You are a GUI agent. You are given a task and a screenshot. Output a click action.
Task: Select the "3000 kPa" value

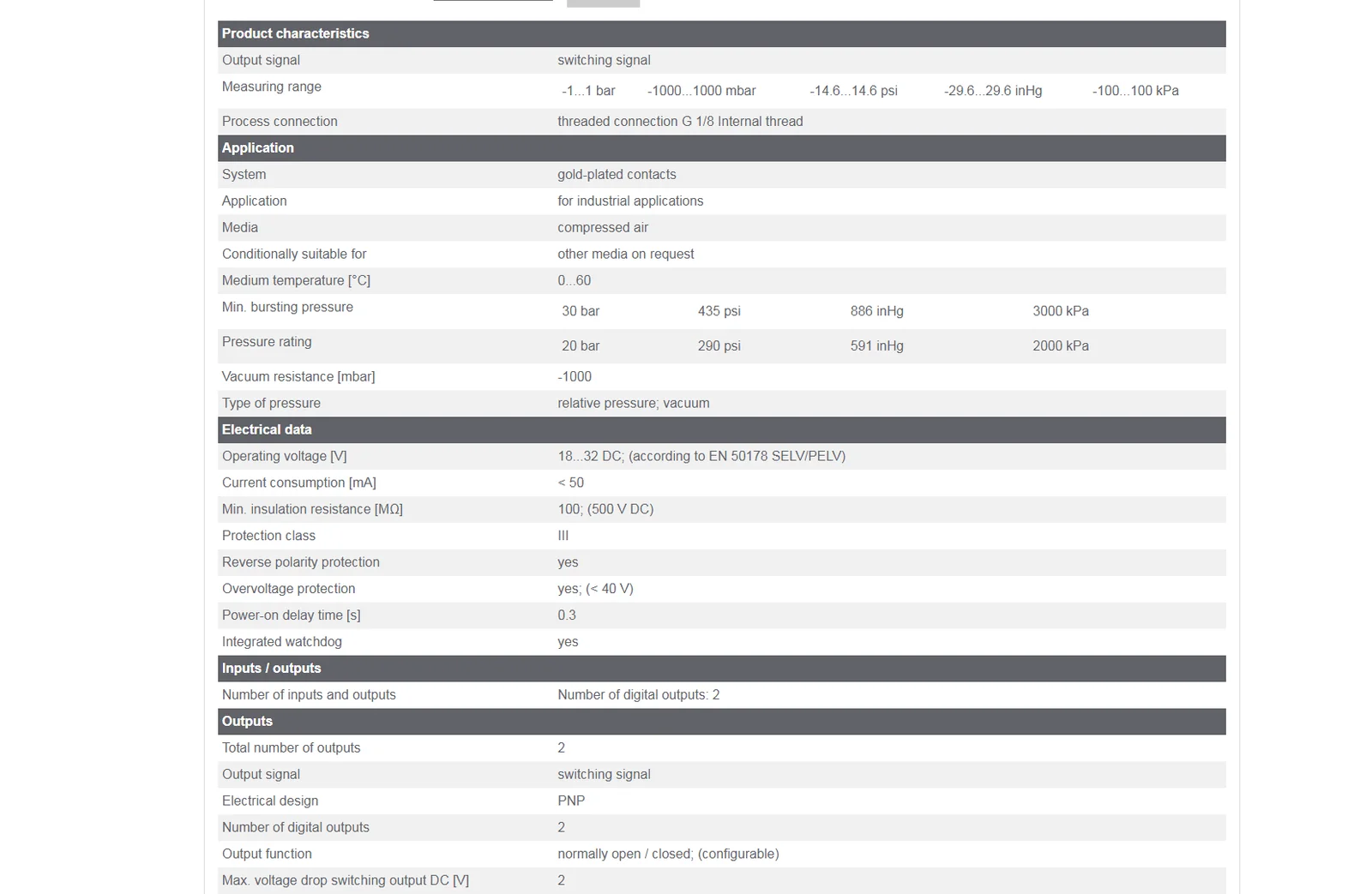pyautogui.click(x=1061, y=311)
